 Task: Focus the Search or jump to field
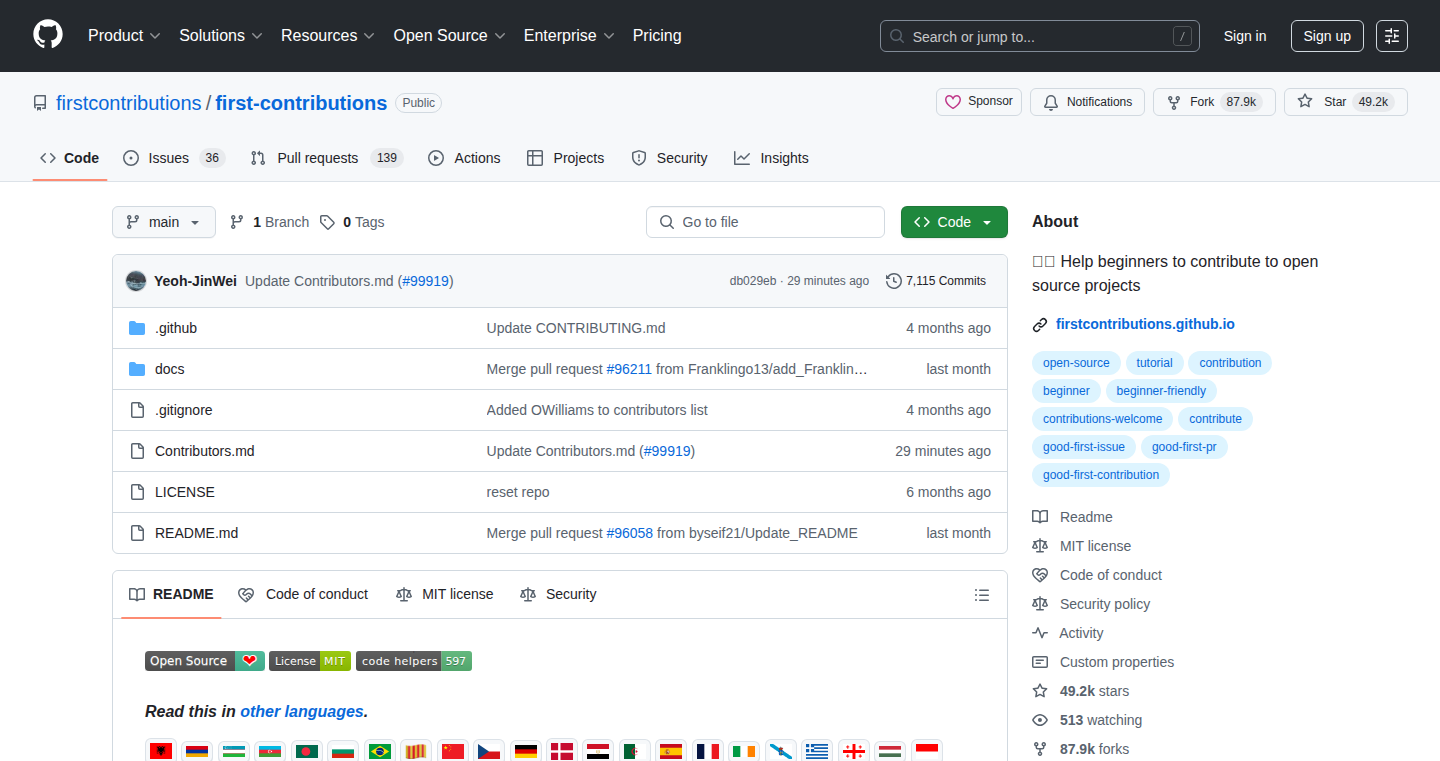point(1040,36)
